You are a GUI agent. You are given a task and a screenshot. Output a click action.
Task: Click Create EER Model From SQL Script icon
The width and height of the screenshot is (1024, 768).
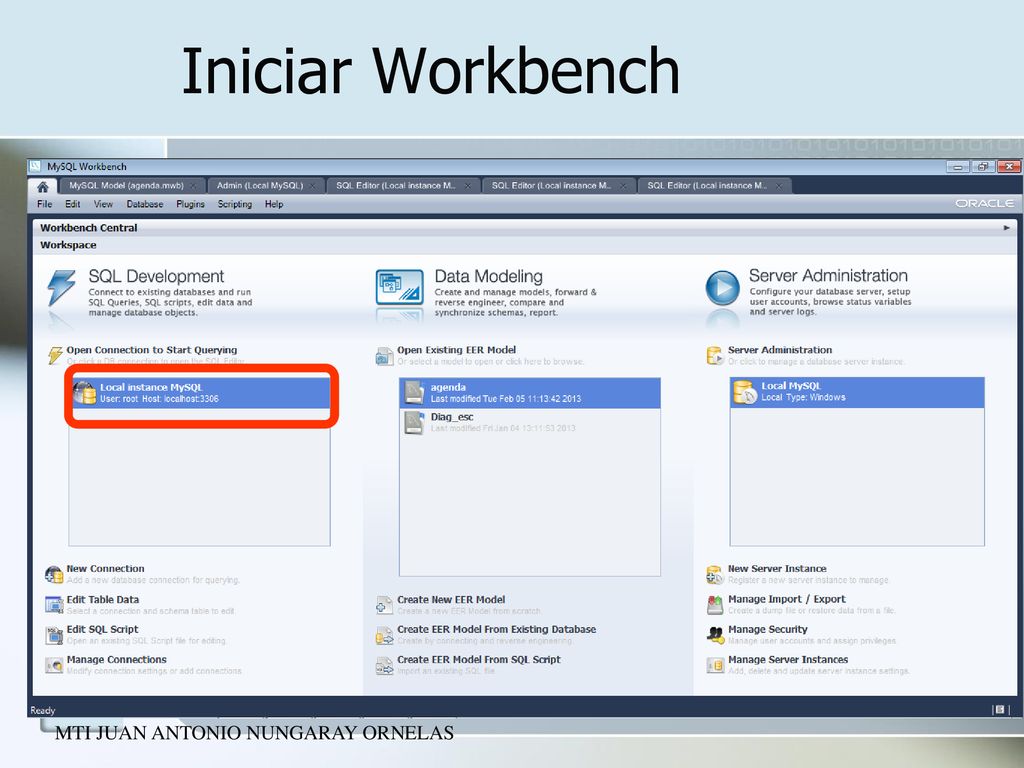click(384, 665)
